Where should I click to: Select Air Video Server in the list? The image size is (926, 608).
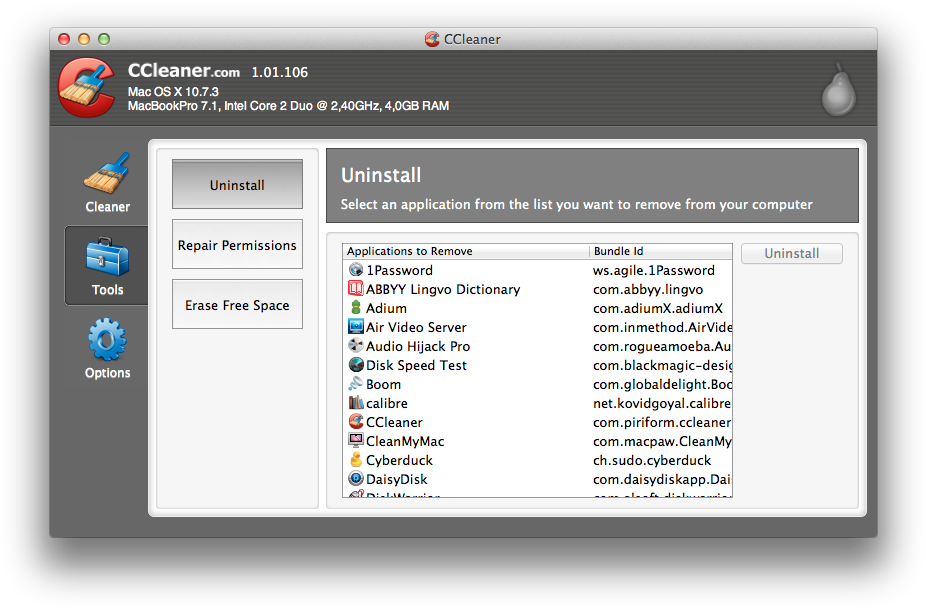(416, 327)
